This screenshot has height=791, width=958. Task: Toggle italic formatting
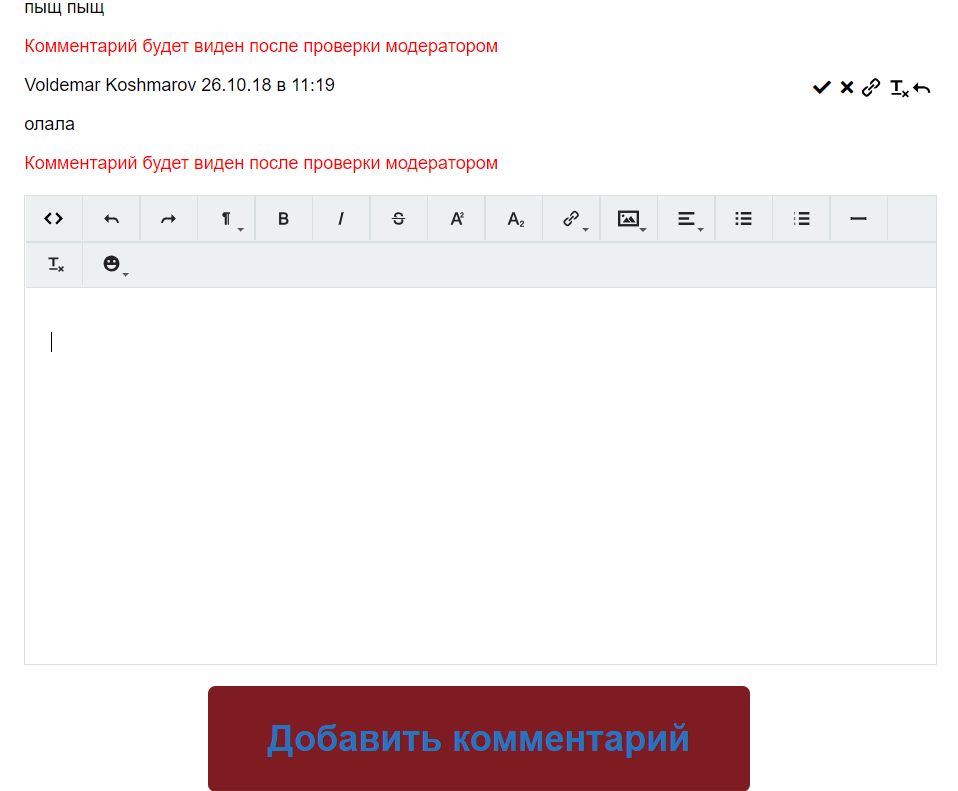tap(341, 219)
